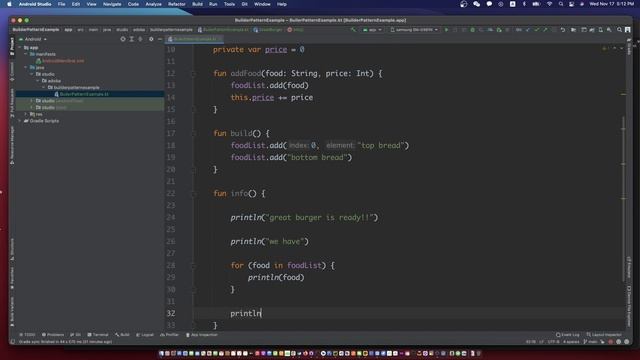Click Collapse All icon in Project panel
640x360 pixels.
click(x=140, y=39)
